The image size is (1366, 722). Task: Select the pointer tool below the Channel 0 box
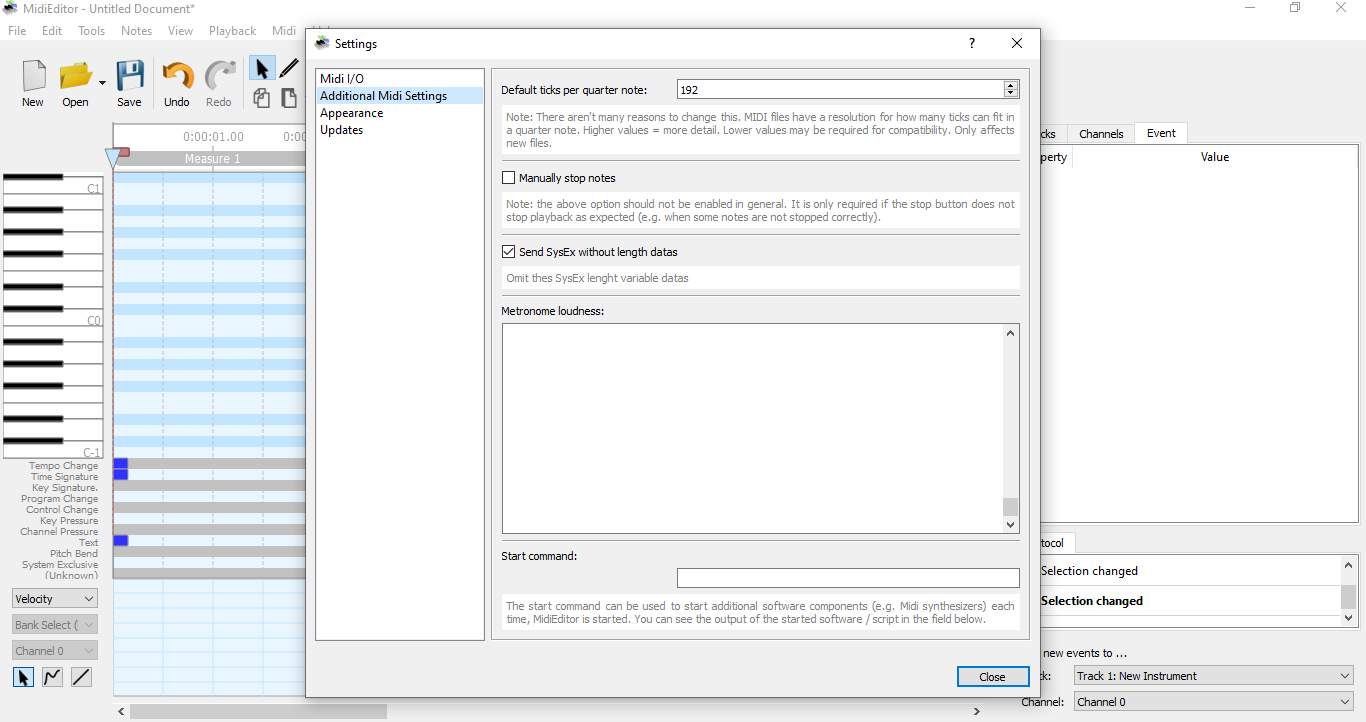tap(24, 677)
